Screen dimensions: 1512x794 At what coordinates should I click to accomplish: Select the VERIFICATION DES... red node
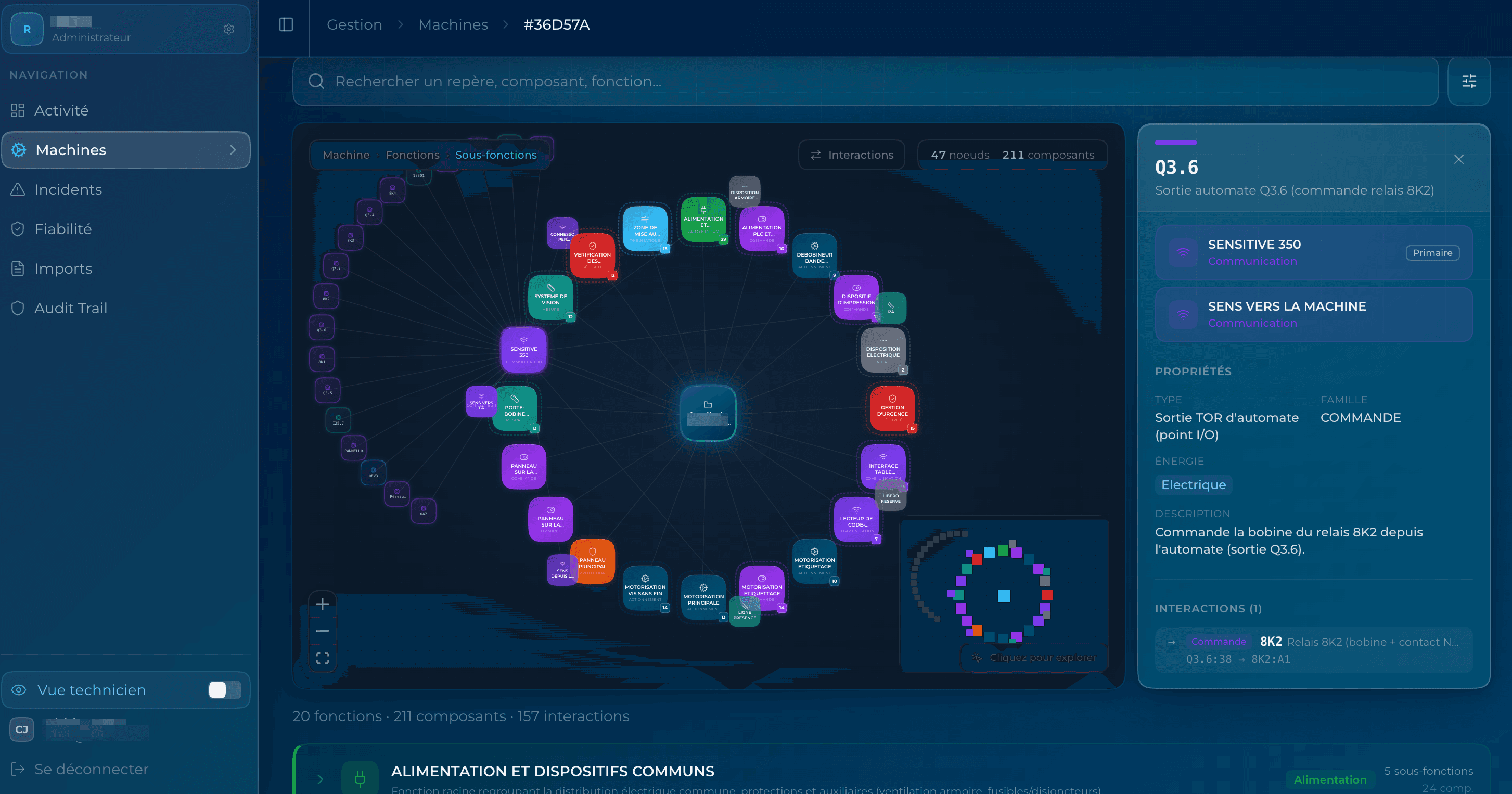click(x=592, y=256)
